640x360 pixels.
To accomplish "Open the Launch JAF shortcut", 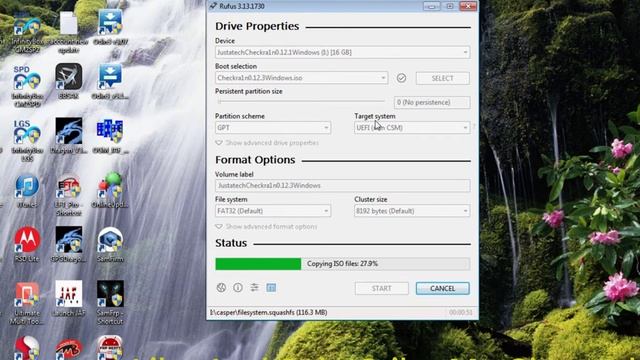I will pyautogui.click(x=69, y=298).
